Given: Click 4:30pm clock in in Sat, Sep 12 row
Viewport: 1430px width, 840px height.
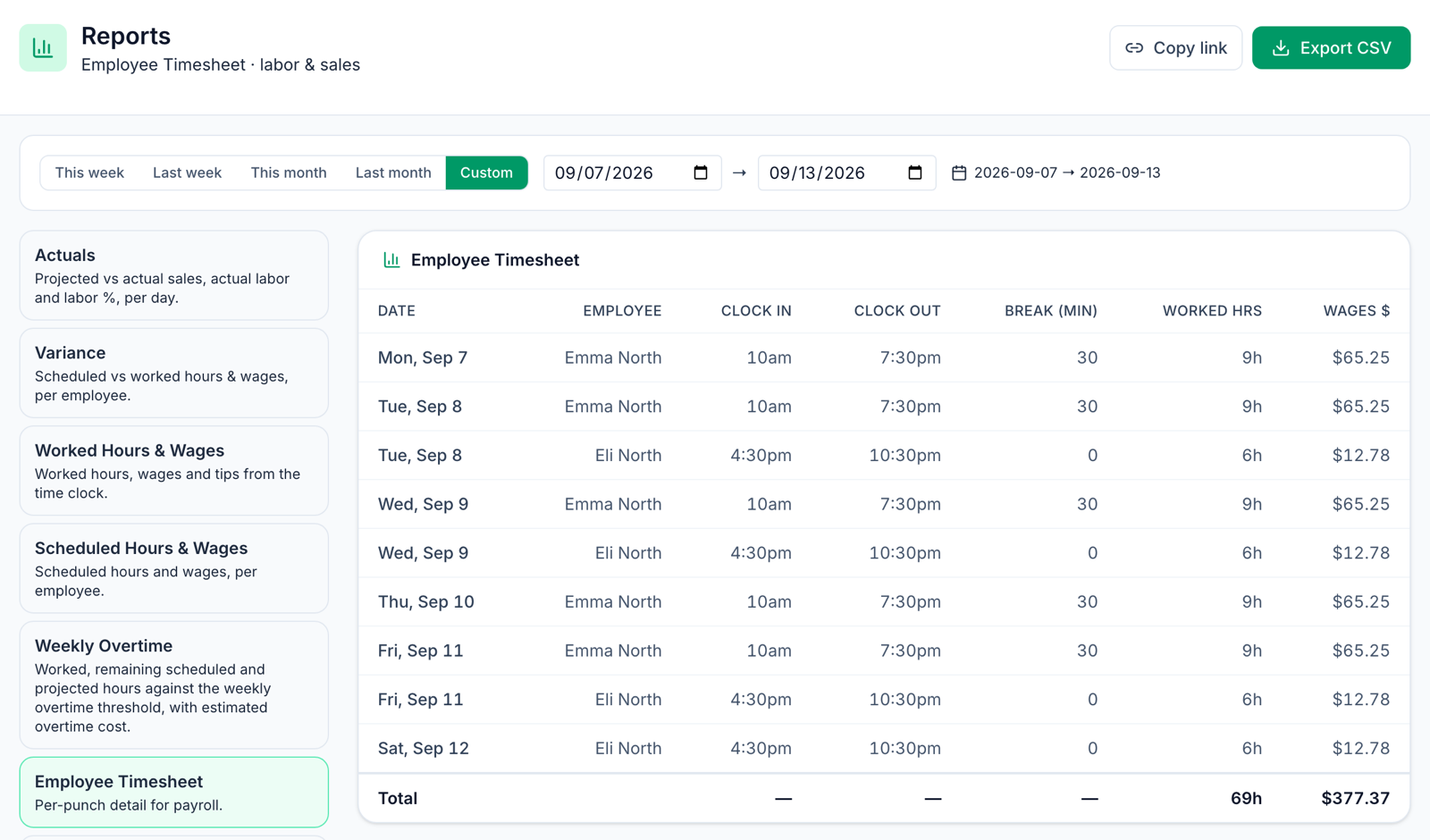Looking at the screenshot, I should click(761, 748).
